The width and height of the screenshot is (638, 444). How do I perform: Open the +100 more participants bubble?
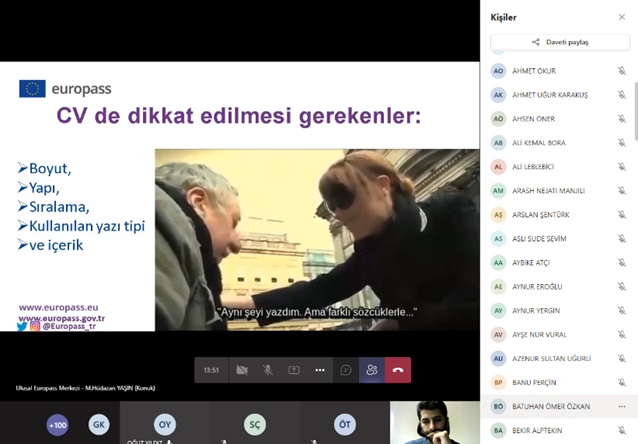(57, 425)
